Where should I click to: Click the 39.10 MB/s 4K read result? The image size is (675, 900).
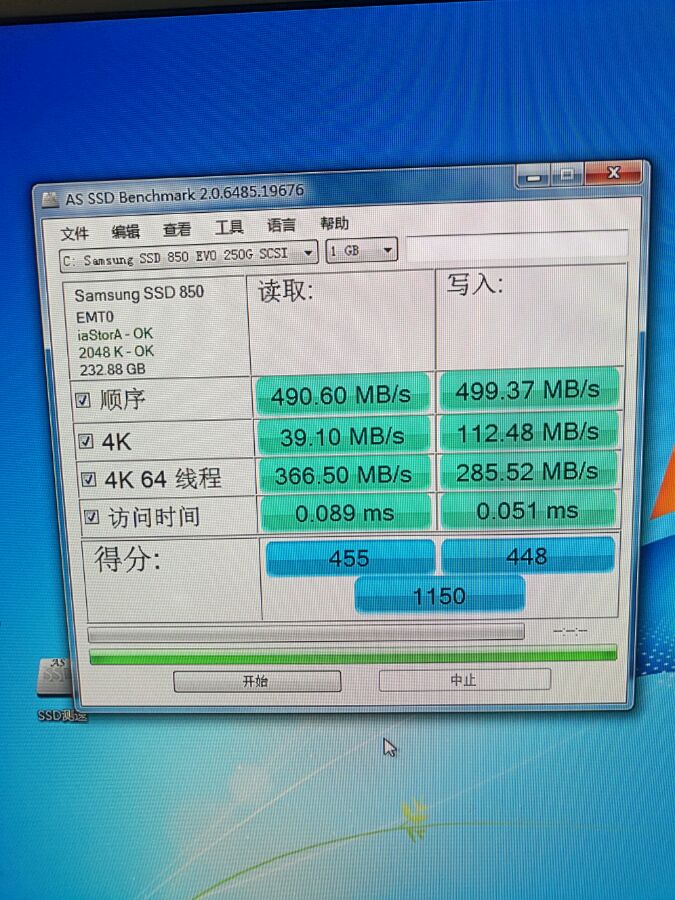(x=343, y=436)
